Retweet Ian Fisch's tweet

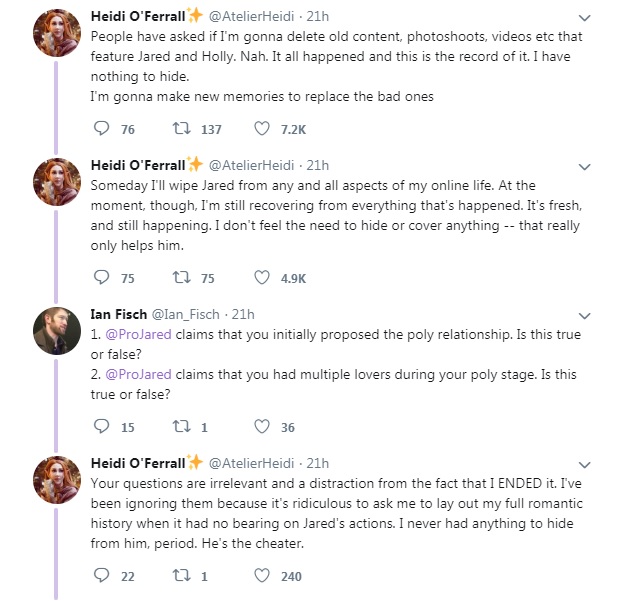181,426
